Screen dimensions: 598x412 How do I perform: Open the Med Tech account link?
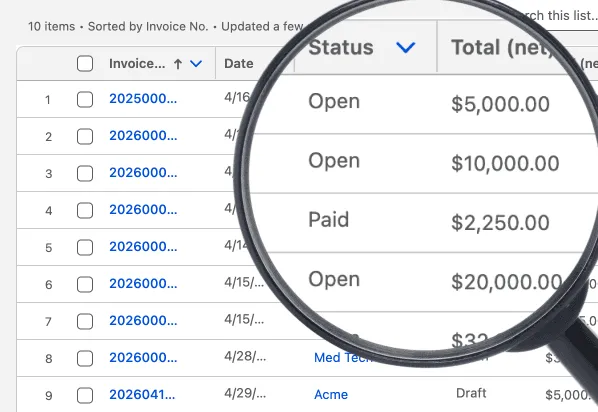[x=341, y=357]
